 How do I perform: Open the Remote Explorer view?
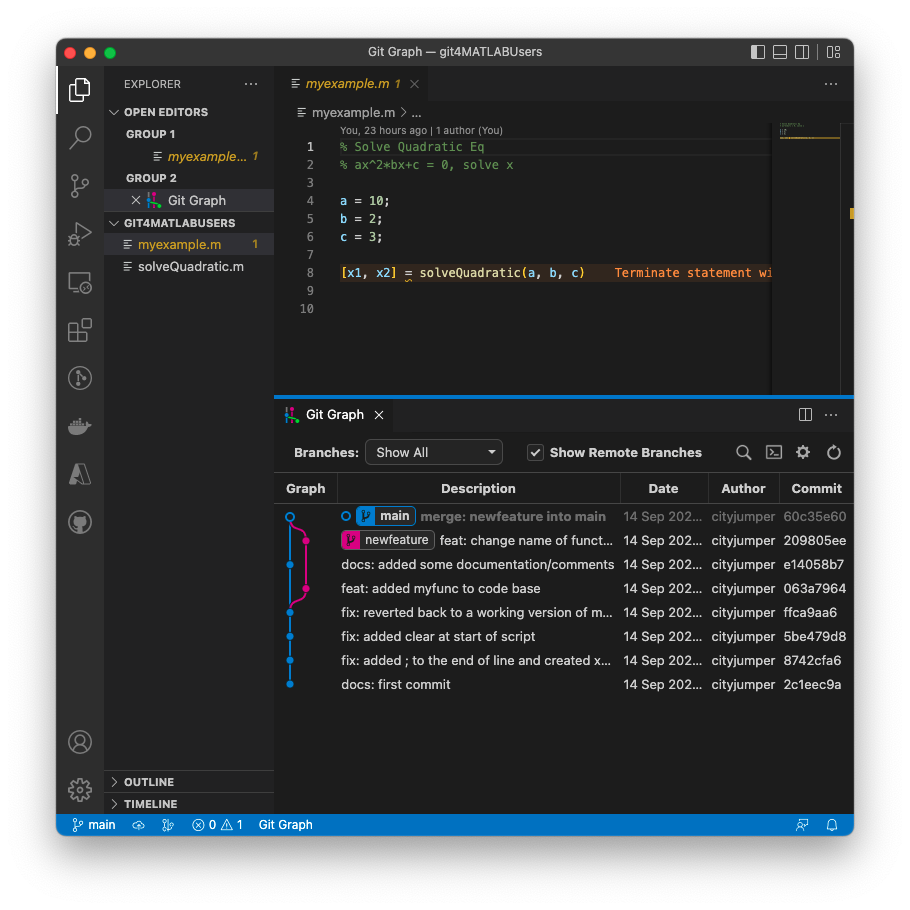click(80, 283)
